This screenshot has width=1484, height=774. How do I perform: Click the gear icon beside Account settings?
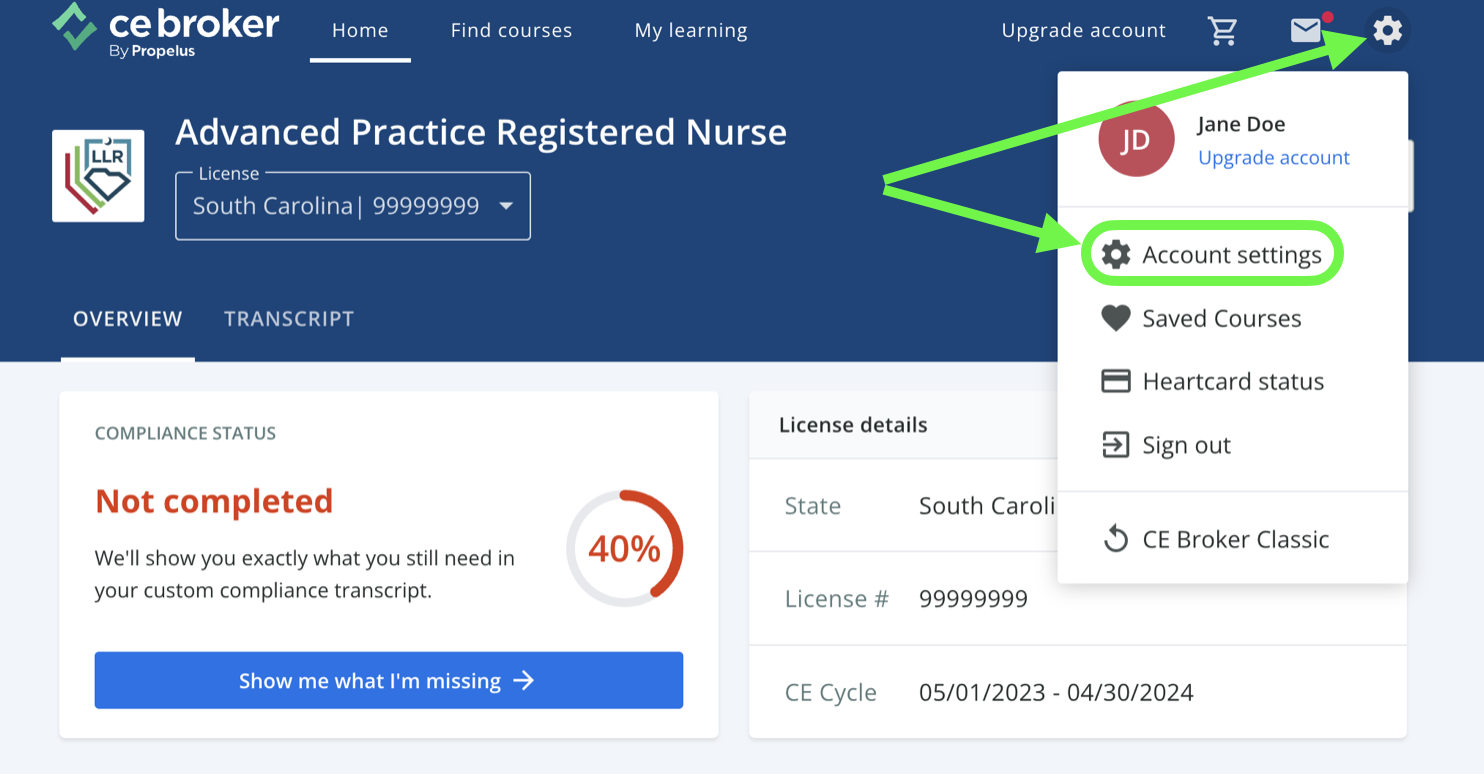pos(1116,255)
